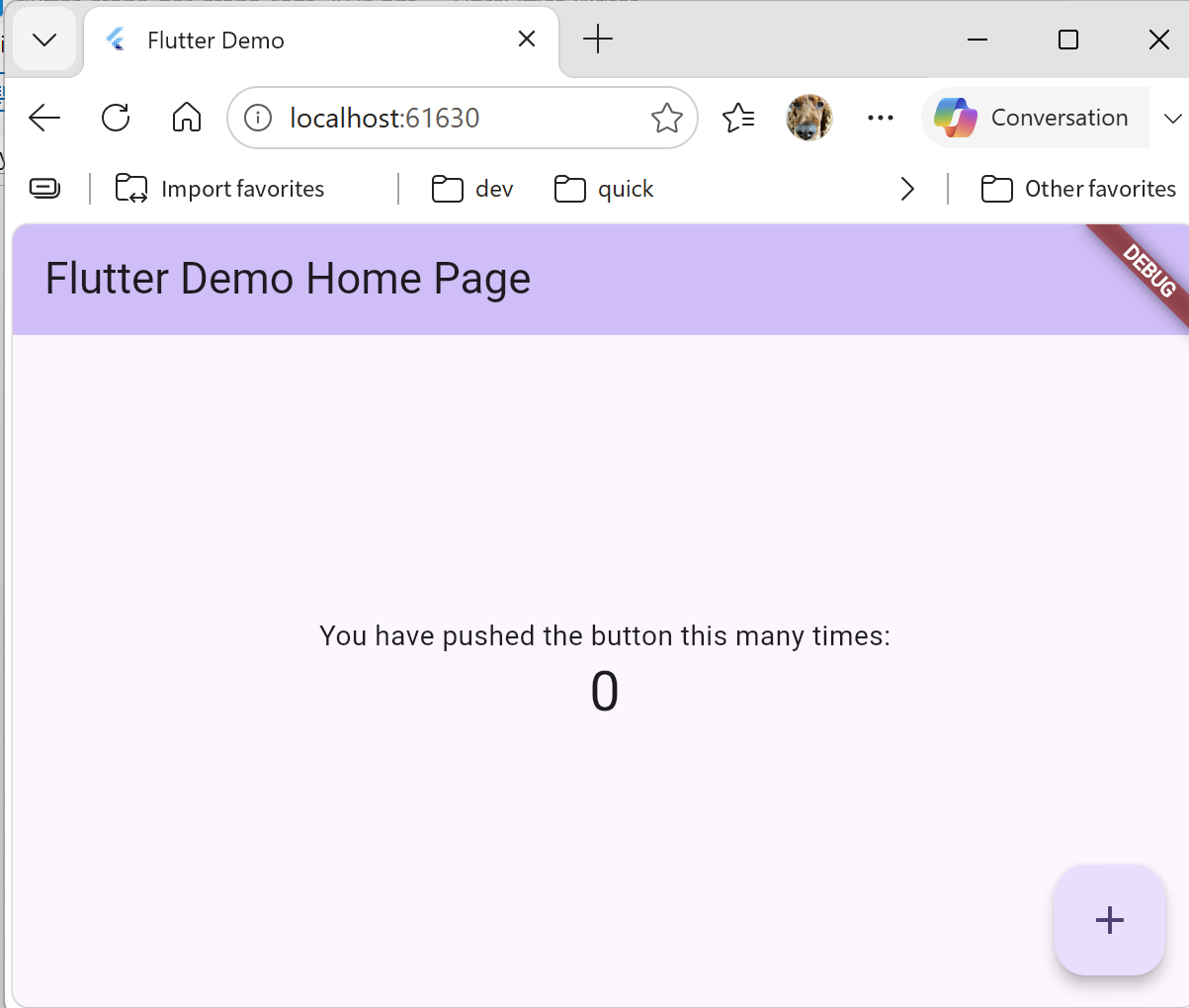Click the 'You have pushed the button' text
1189x1008 pixels.
pyautogui.click(x=605, y=635)
